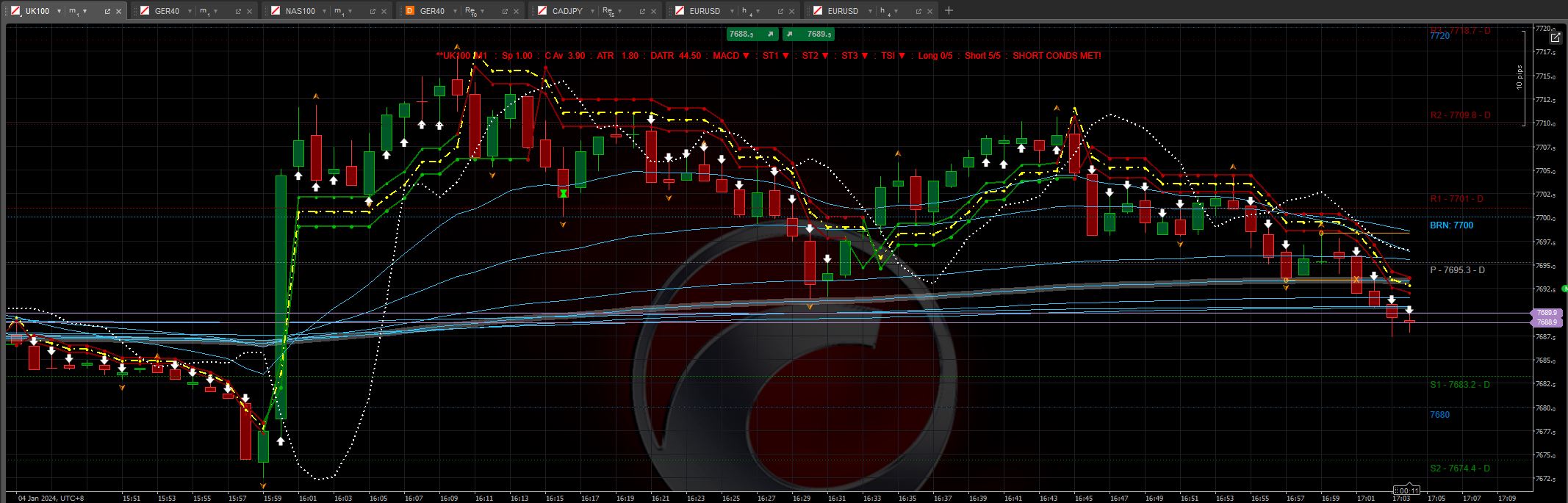Detach the CADJPY chart tab
This screenshot has height=503, width=1568.
tap(641, 12)
